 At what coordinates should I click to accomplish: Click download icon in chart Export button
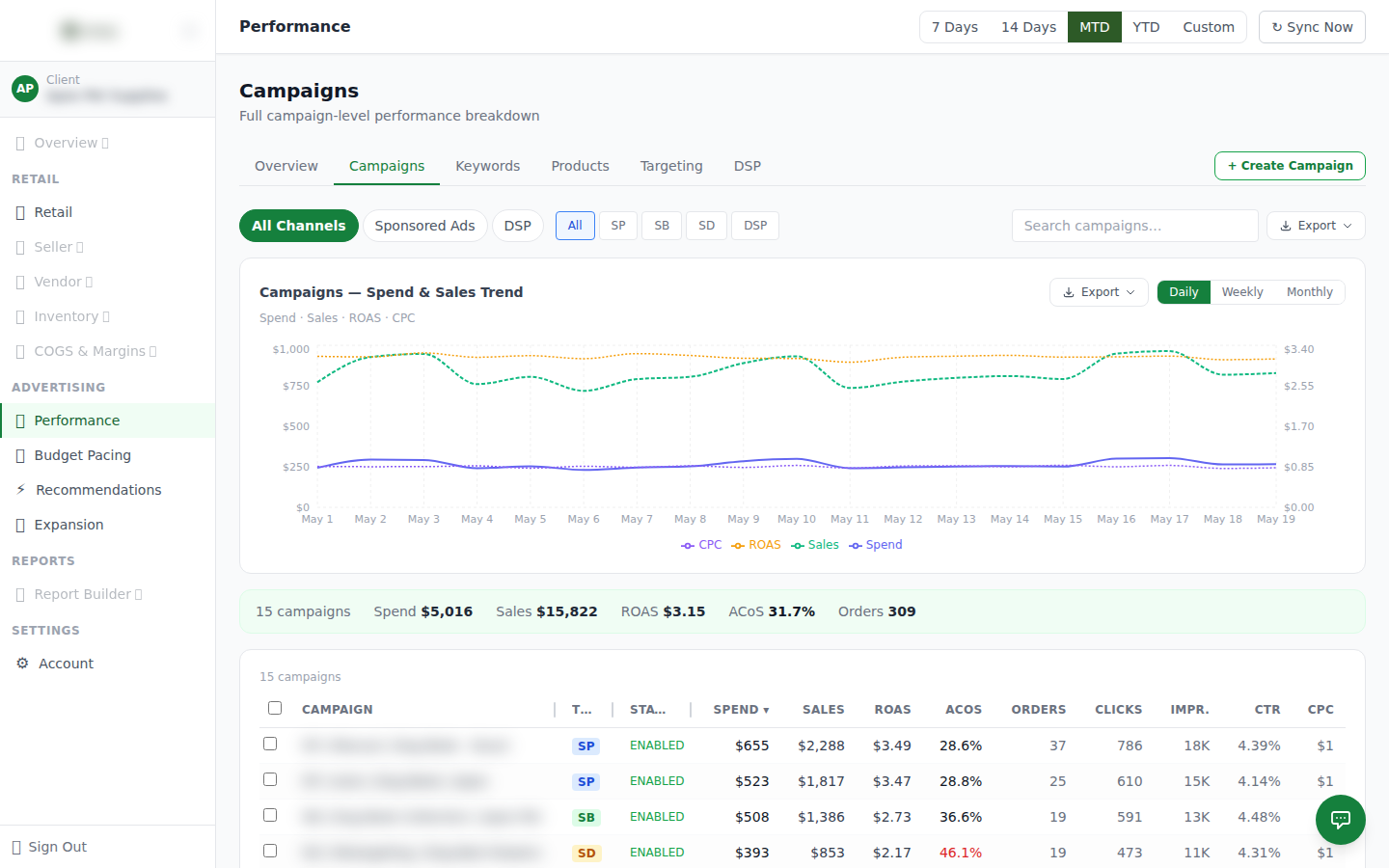coord(1069,292)
